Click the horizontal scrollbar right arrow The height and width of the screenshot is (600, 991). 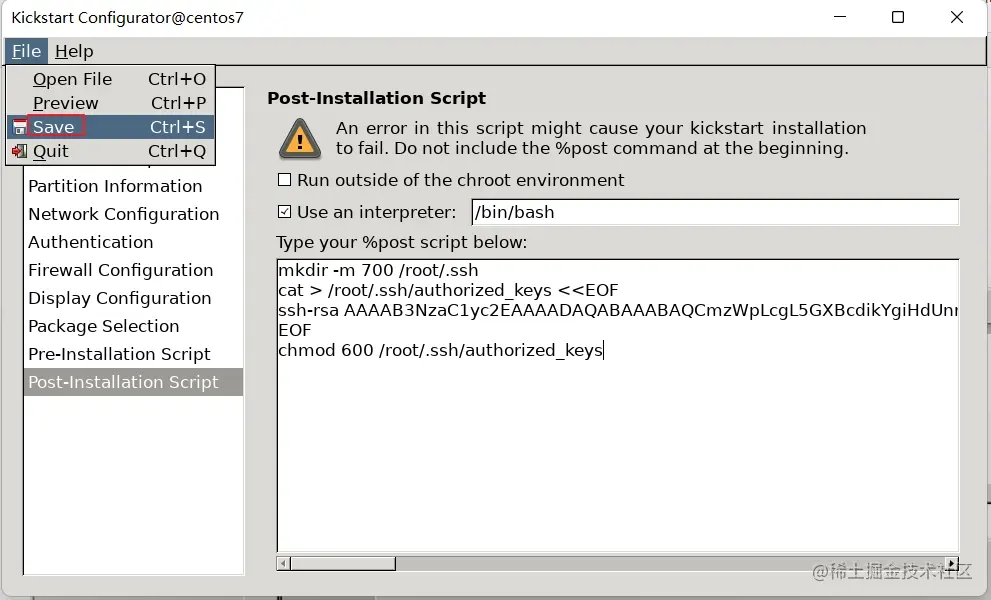tap(952, 563)
